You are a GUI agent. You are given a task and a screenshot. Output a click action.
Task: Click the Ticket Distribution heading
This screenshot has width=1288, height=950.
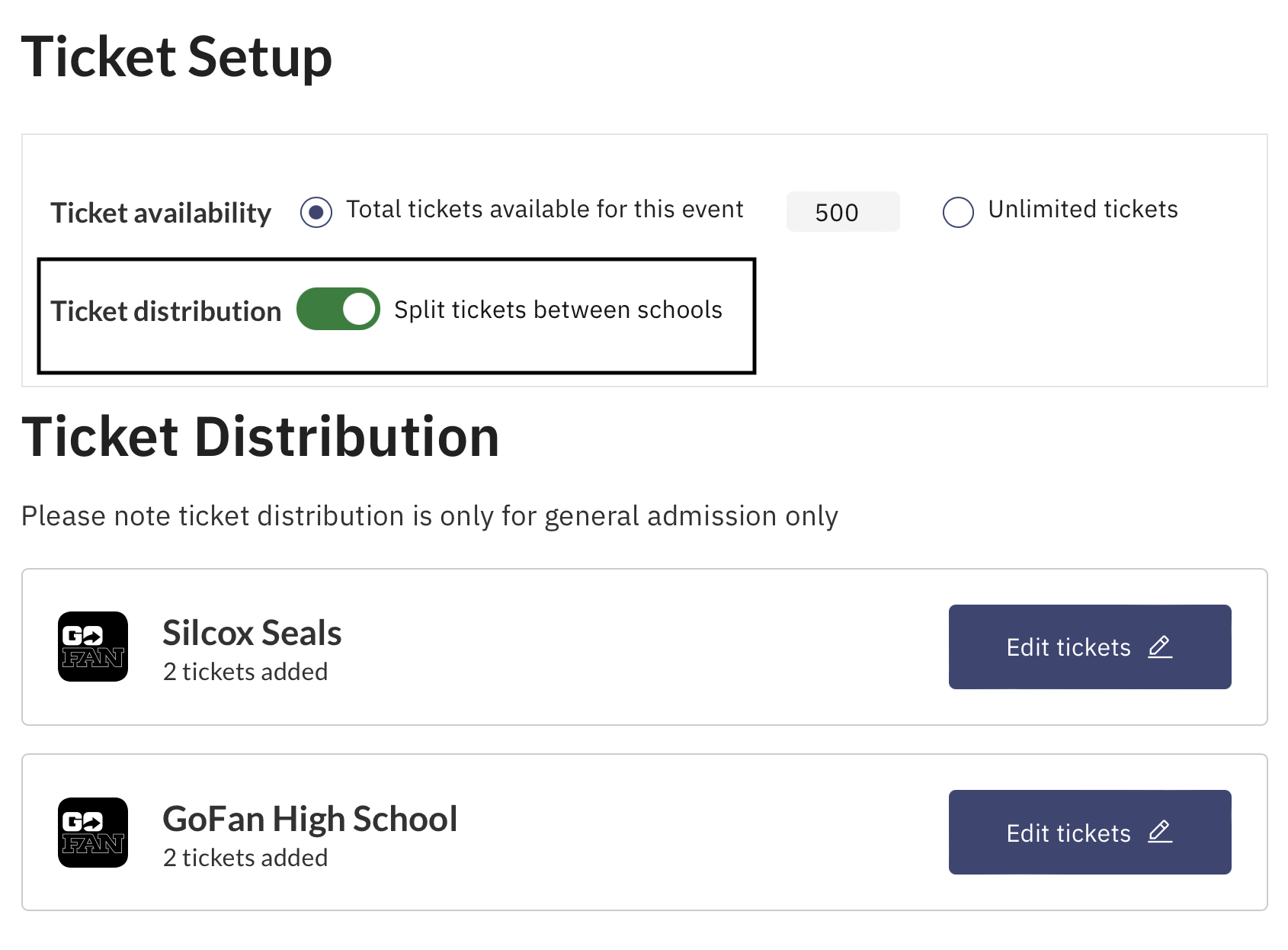click(261, 436)
